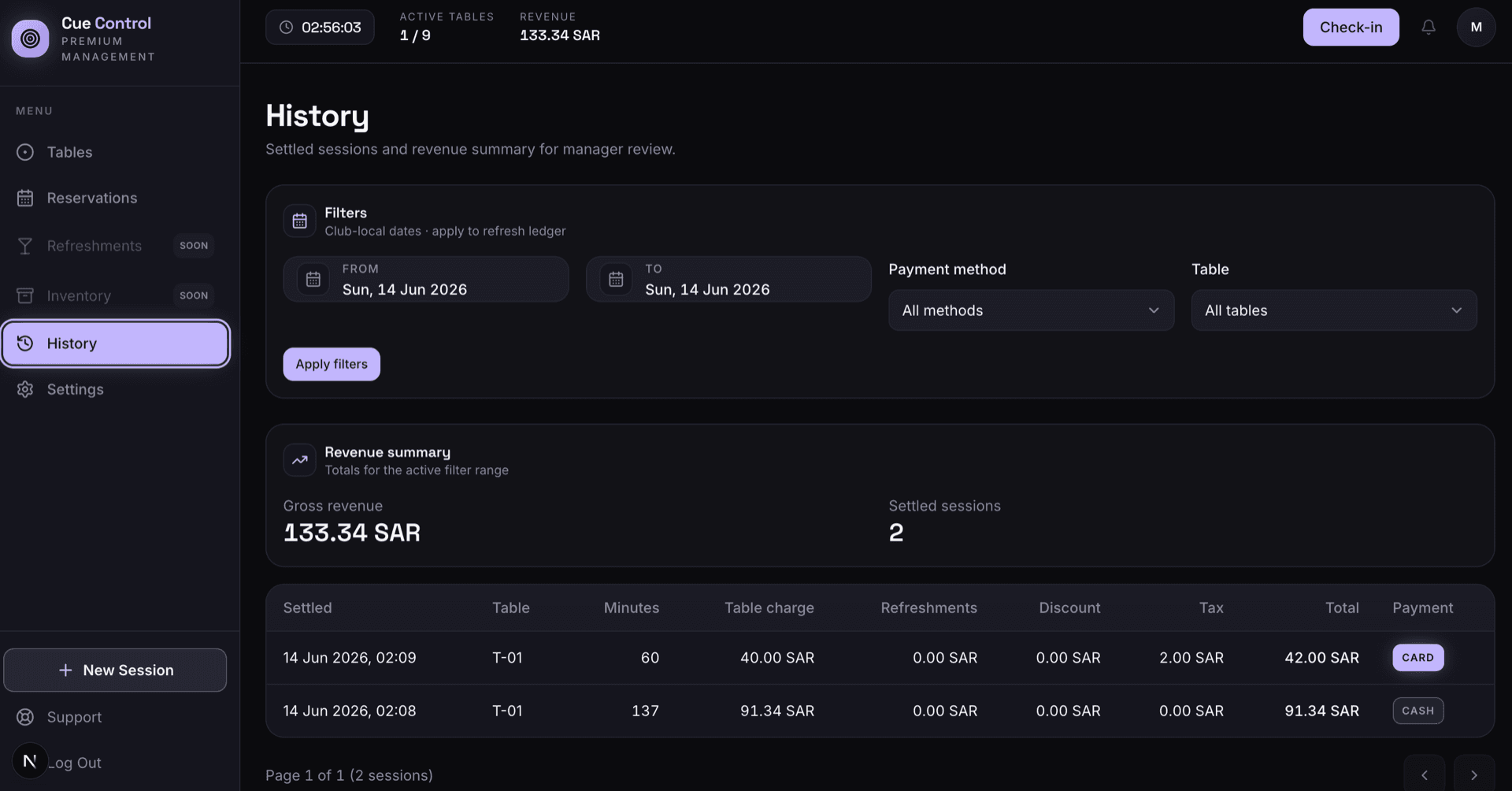
Task: Click the CASH payment badge
Action: 1417,711
